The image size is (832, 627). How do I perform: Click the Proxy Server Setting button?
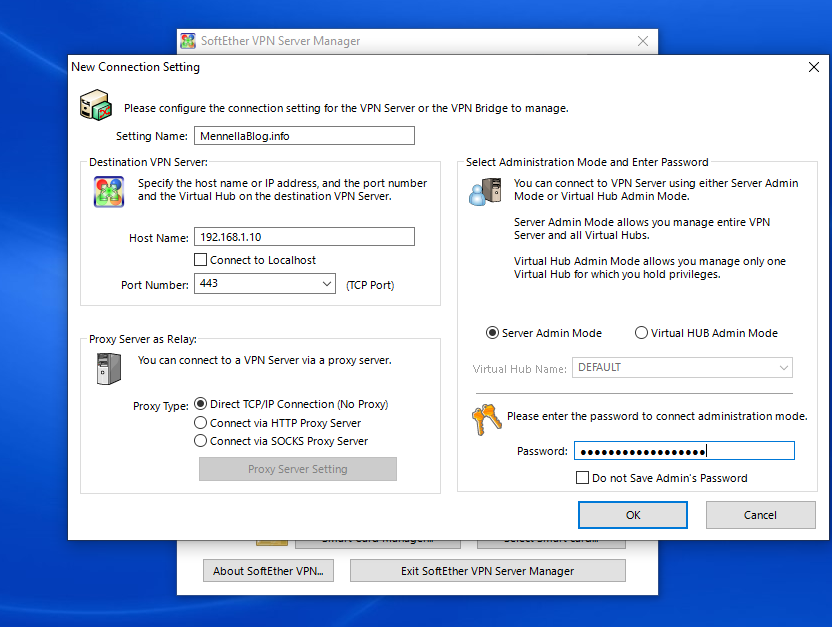(x=298, y=469)
